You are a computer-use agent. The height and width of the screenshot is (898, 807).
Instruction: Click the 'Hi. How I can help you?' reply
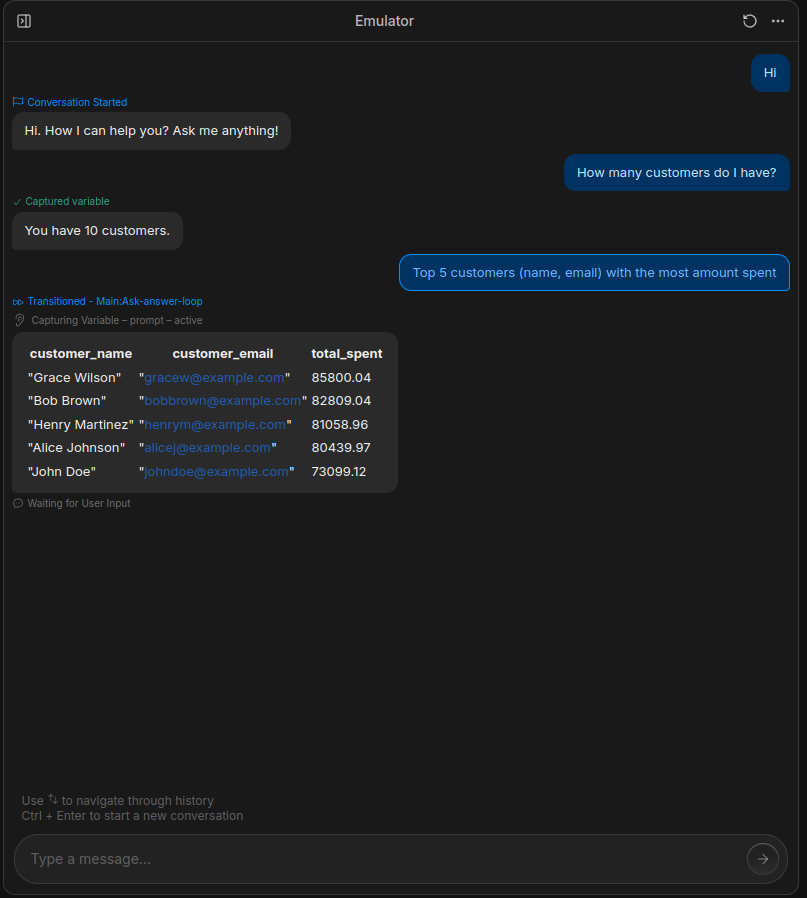pyautogui.click(x=151, y=131)
